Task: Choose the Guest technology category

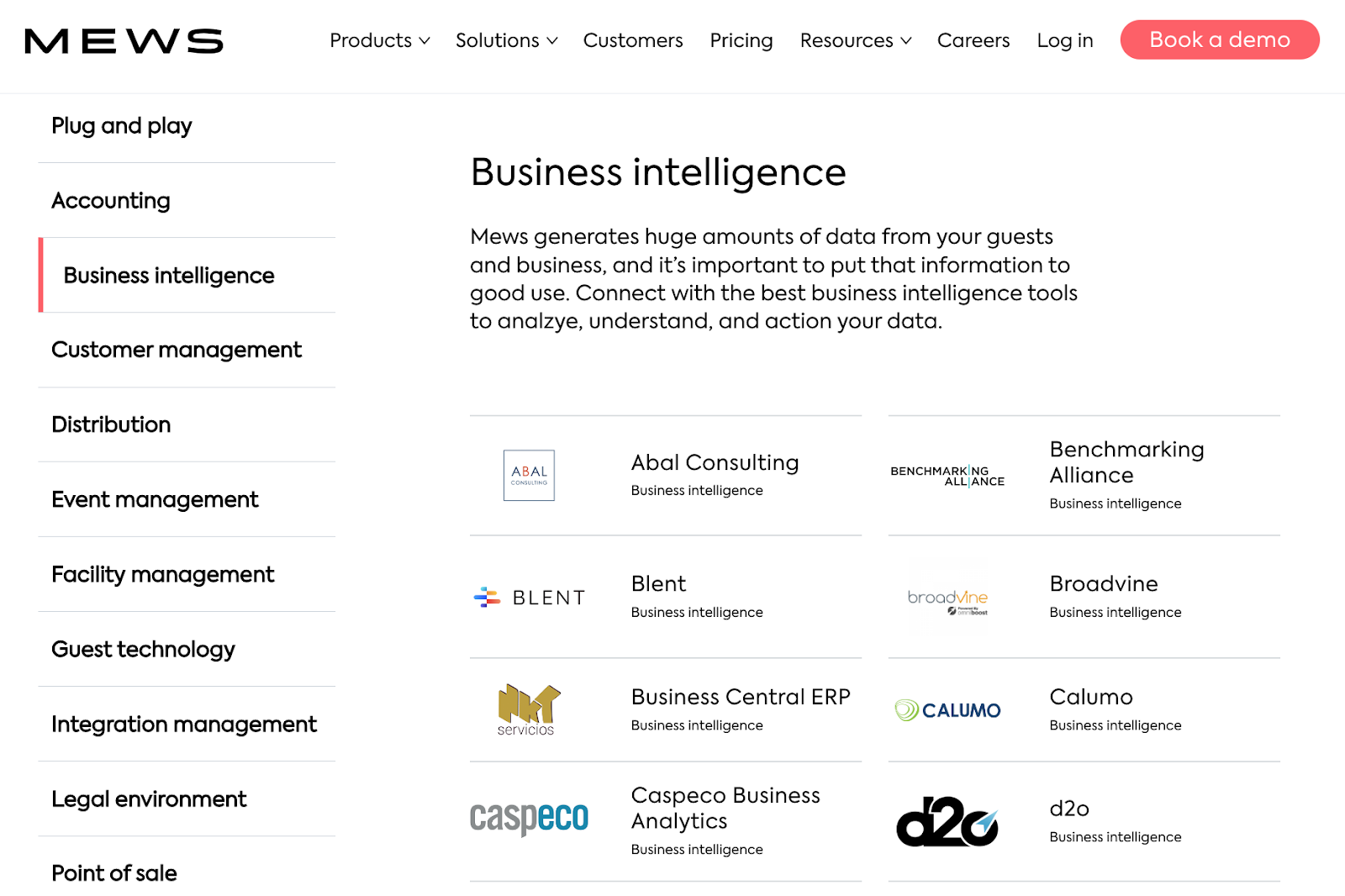Action: coord(187,649)
